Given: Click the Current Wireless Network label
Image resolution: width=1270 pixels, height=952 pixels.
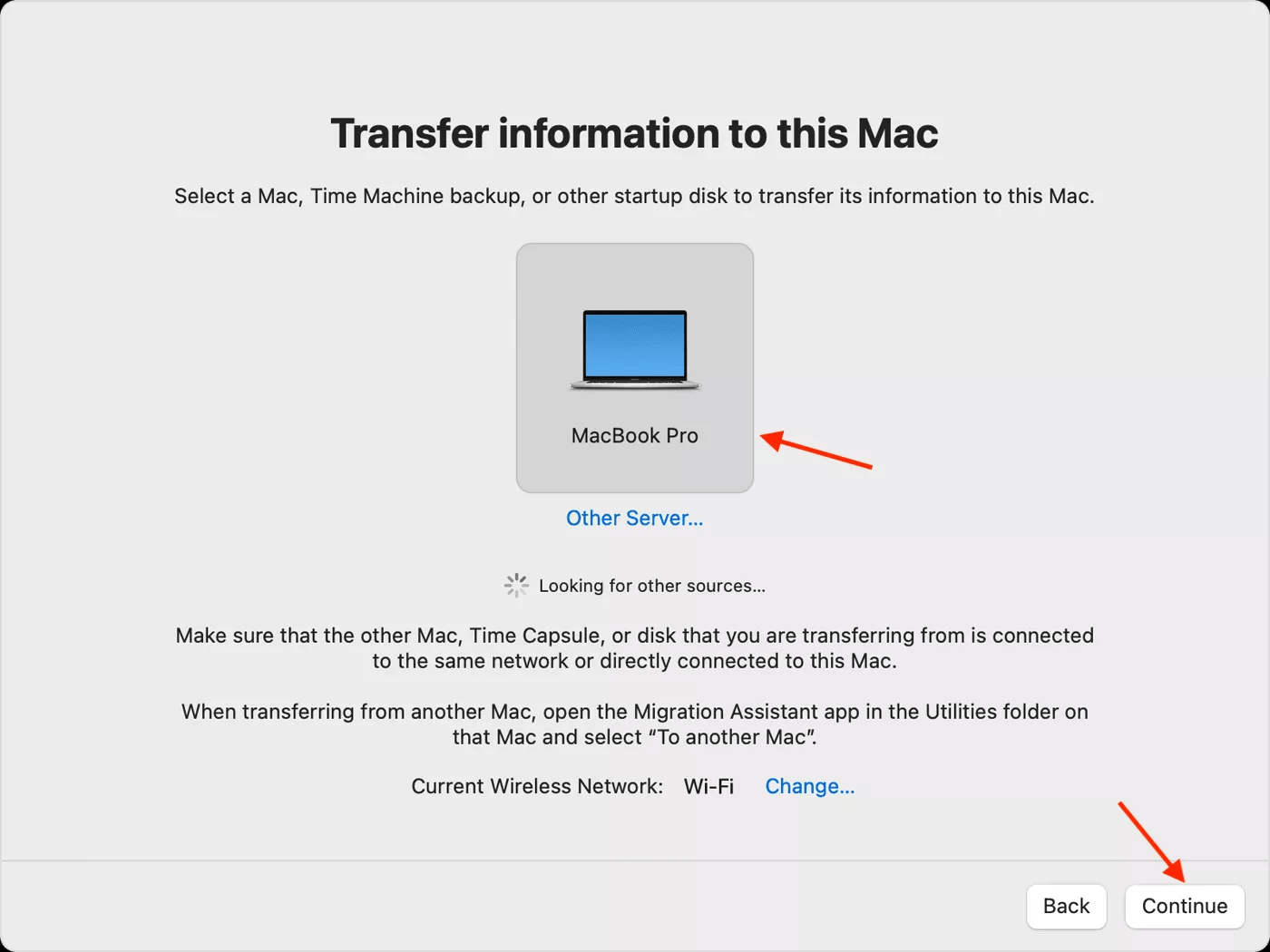Looking at the screenshot, I should pyautogui.click(x=537, y=786).
